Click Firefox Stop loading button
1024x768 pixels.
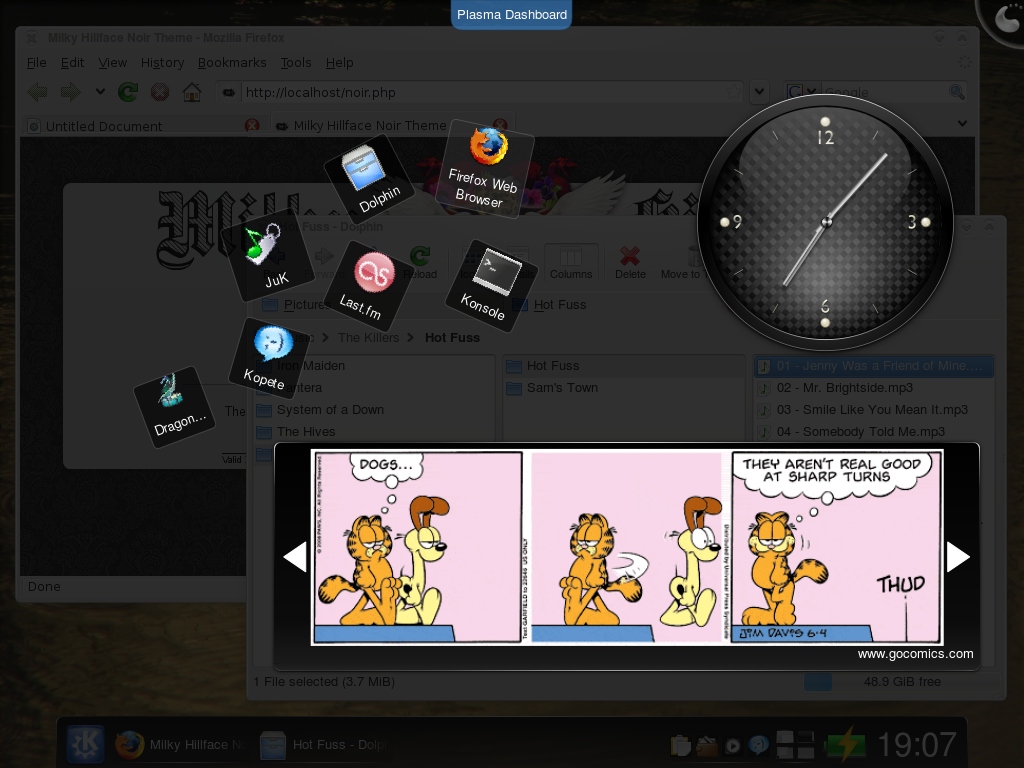pos(160,92)
